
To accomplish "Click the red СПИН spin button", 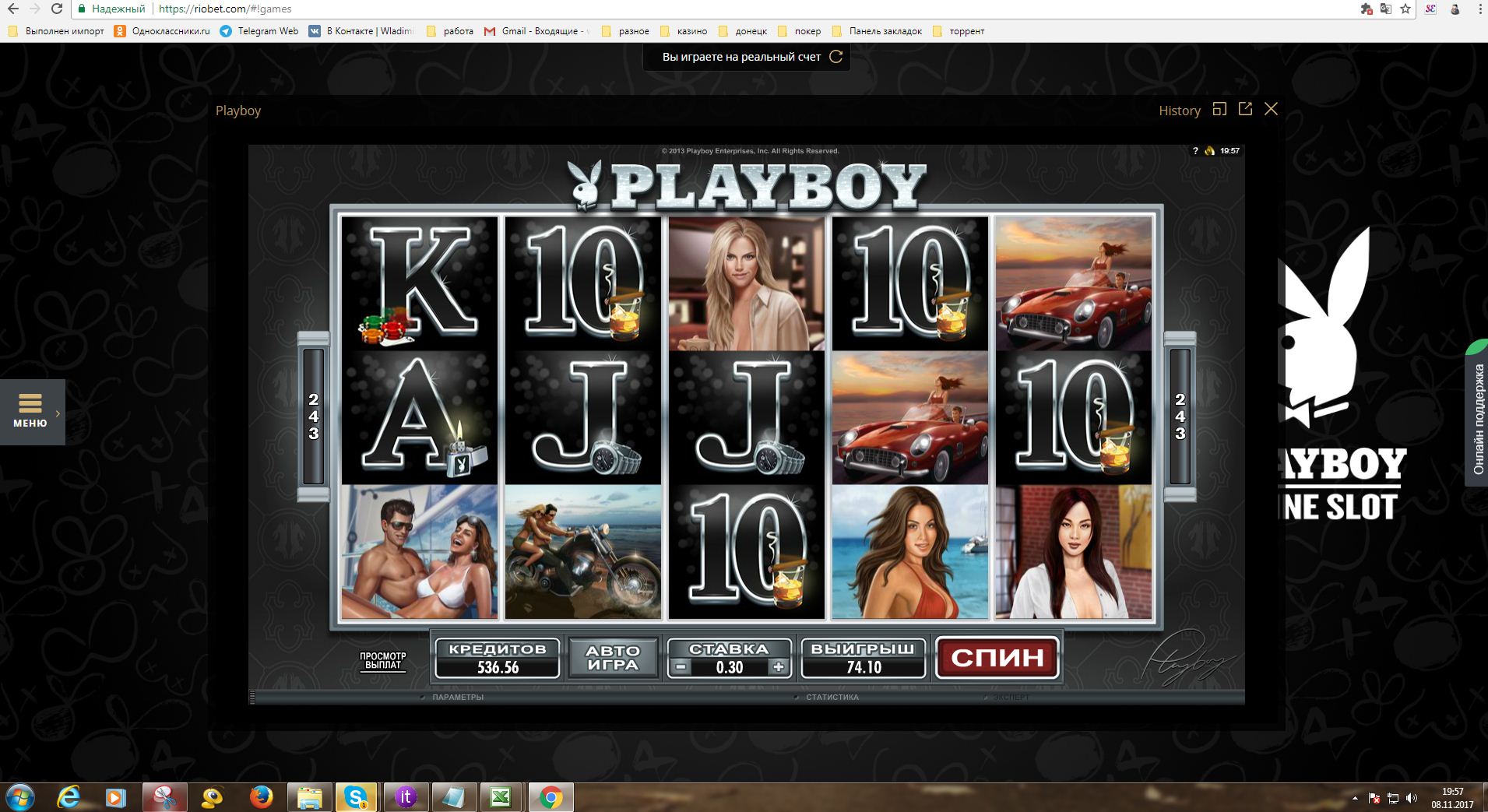I will click(x=997, y=658).
